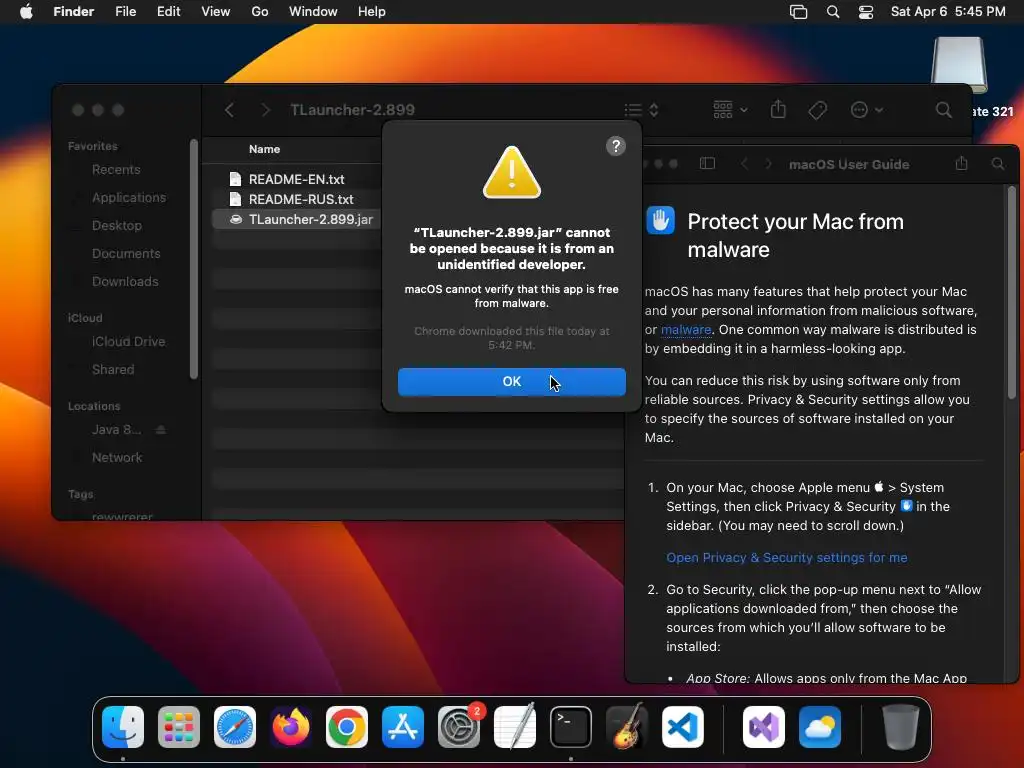Viewport: 1024px width, 768px height.
Task: Open Visual Studio purple icon in Dock
Action: coord(763,727)
